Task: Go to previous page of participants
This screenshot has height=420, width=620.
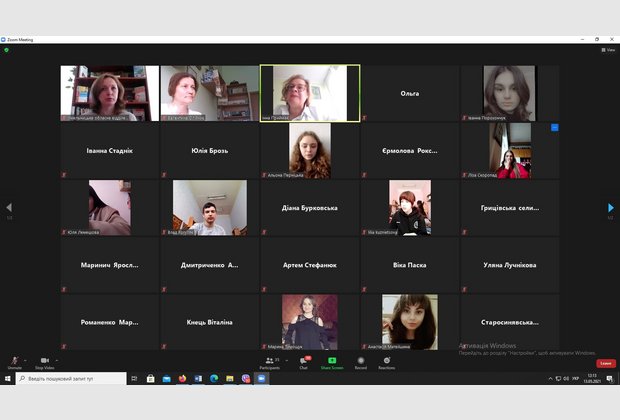Action: 9,208
